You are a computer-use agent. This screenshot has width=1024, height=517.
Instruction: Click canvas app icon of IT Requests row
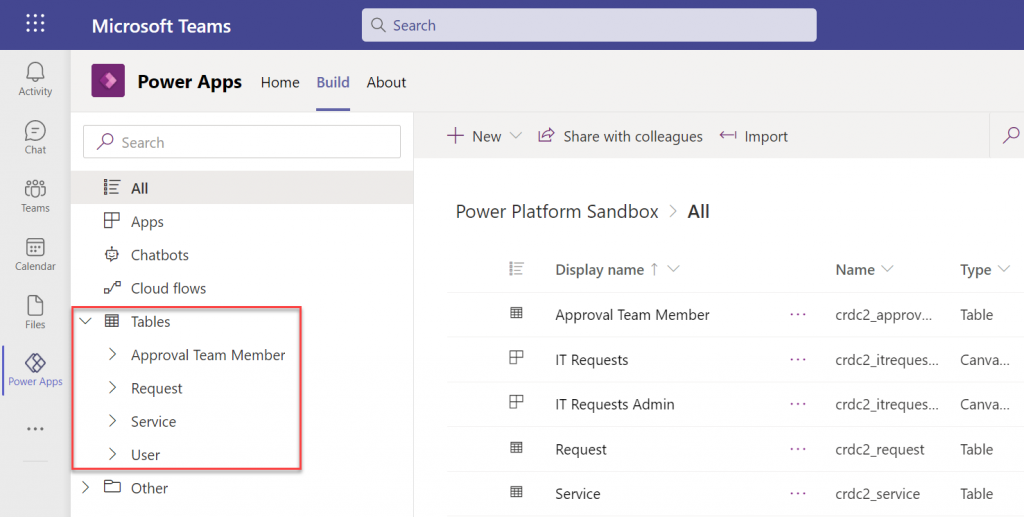tap(516, 357)
